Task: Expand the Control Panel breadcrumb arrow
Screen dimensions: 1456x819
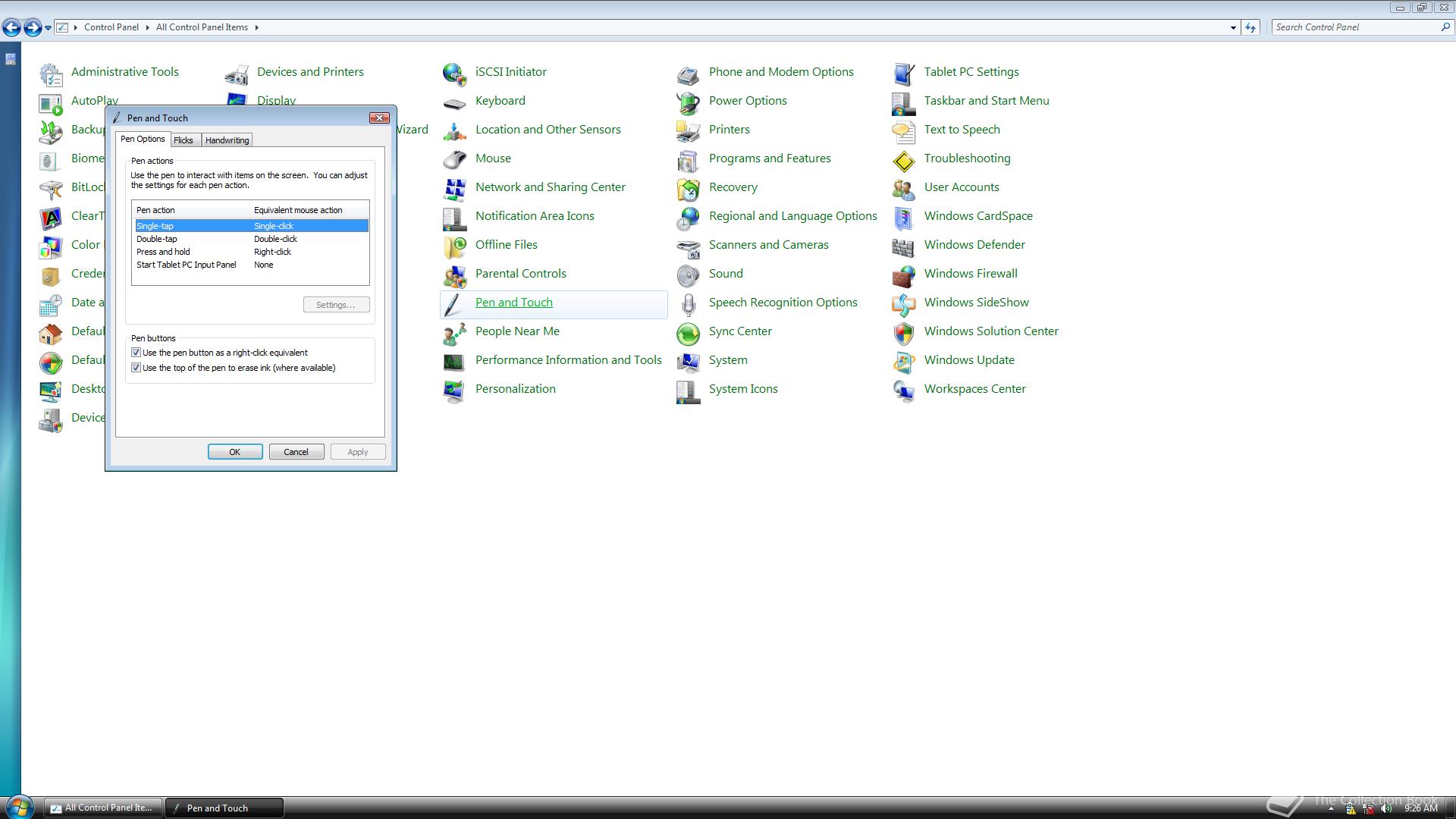Action: [x=147, y=27]
